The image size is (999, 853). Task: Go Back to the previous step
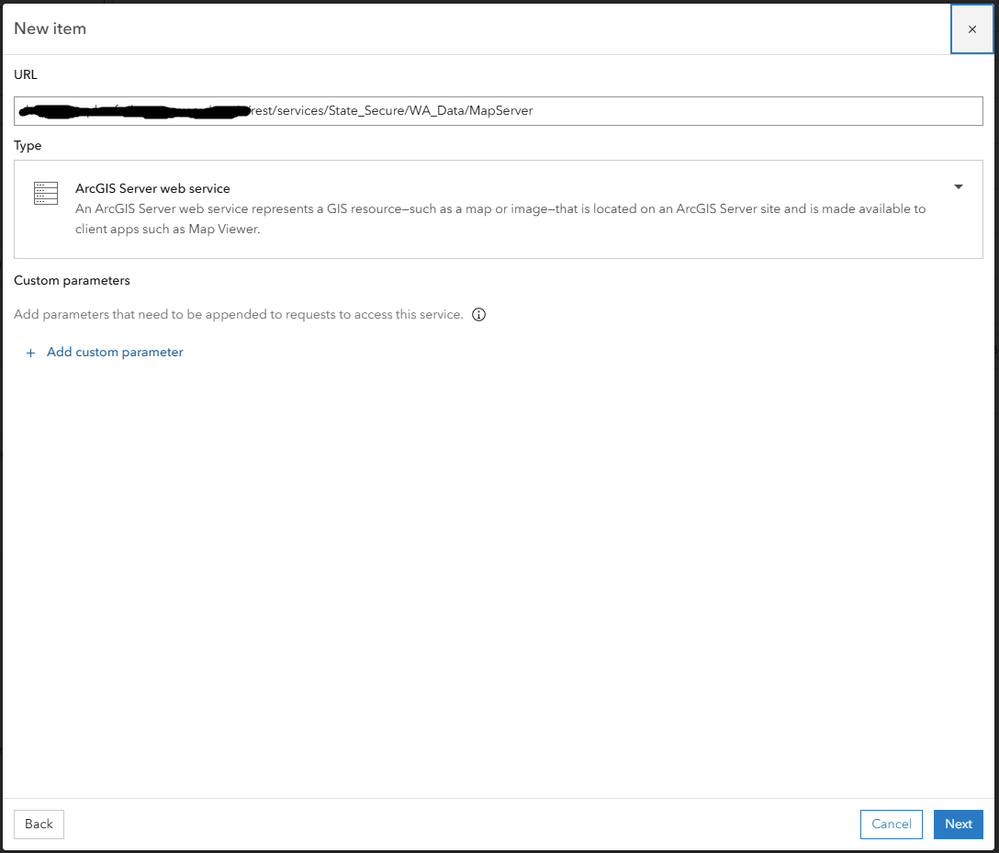tap(39, 824)
